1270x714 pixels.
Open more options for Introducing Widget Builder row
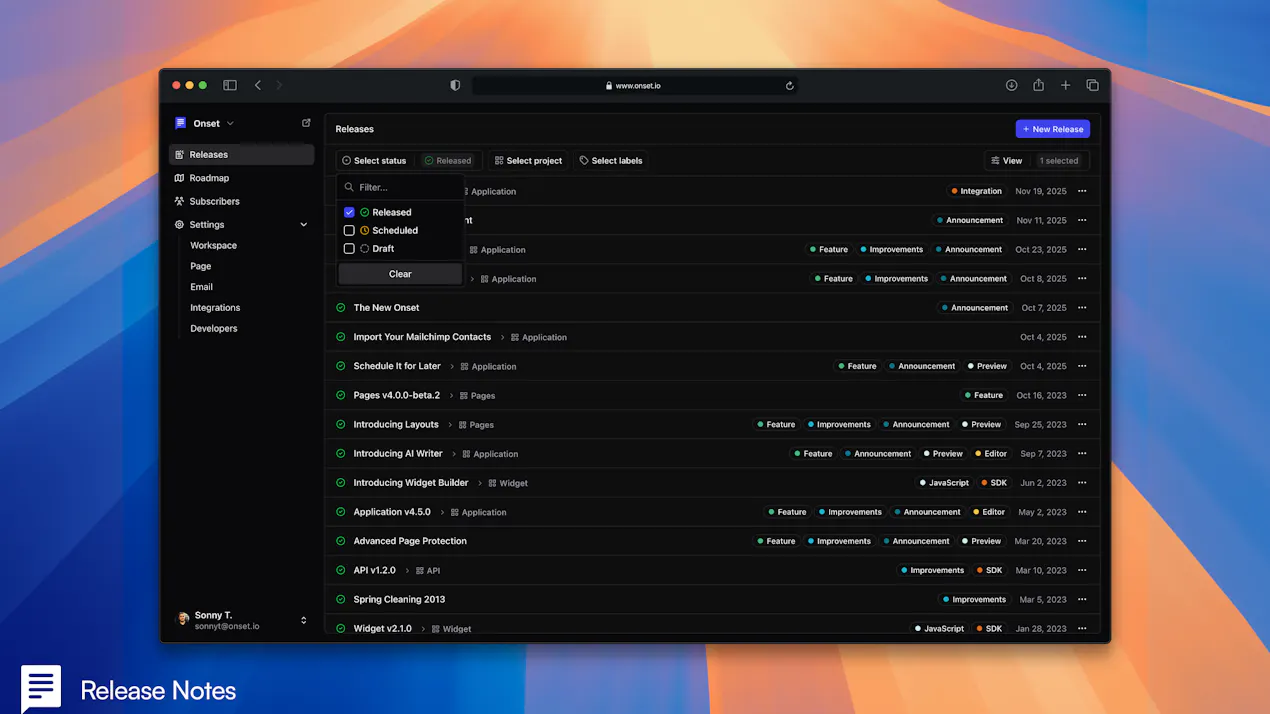1082,483
